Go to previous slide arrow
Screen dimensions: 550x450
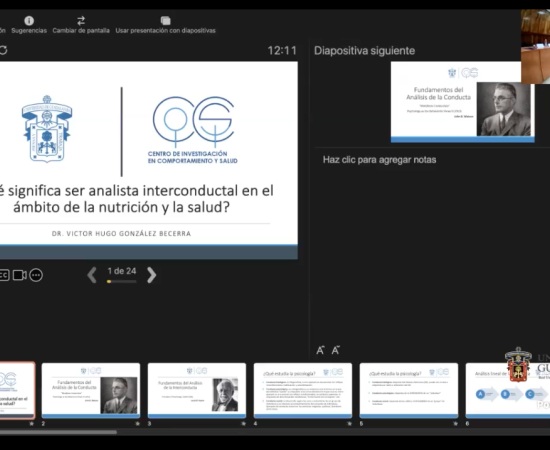(92, 275)
